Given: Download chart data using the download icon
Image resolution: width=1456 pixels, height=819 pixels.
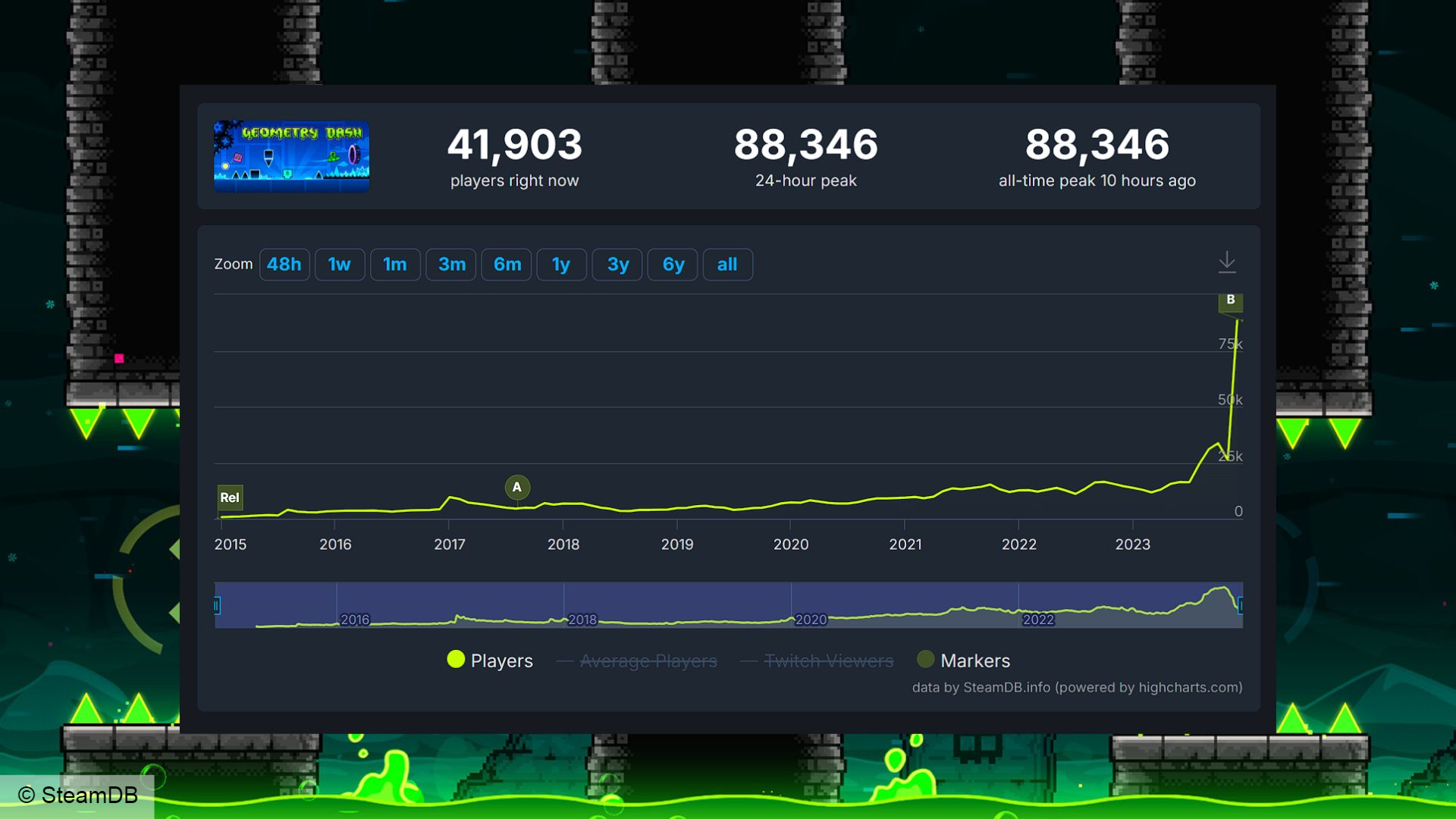Looking at the screenshot, I should click(1227, 262).
